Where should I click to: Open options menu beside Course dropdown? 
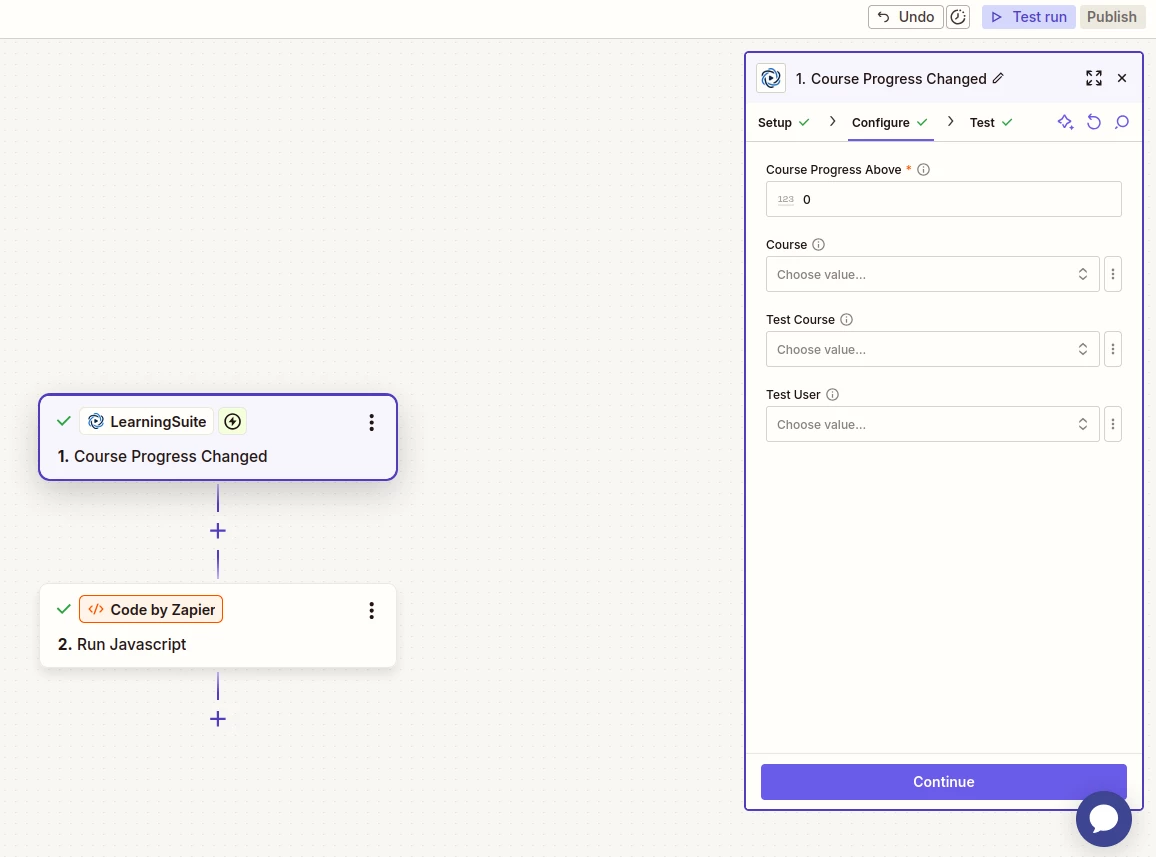tap(1113, 274)
